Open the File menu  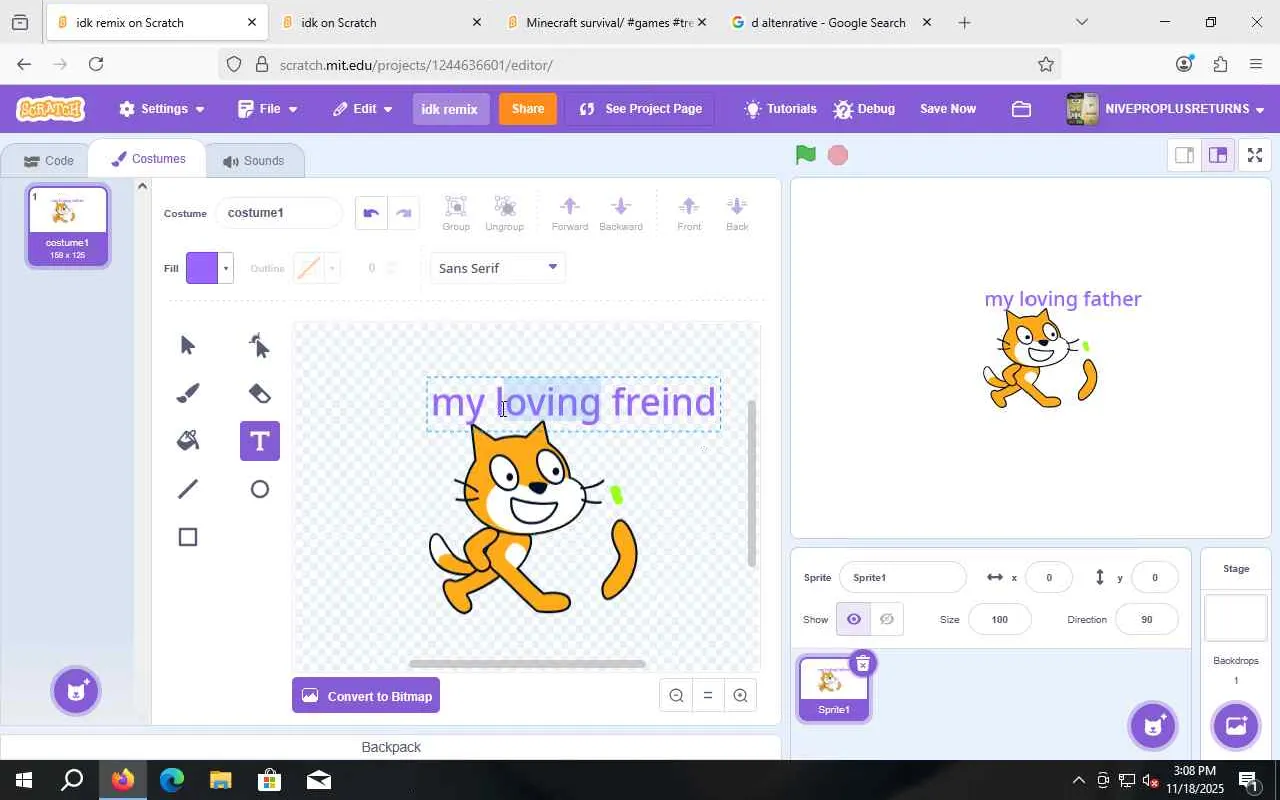pyautogui.click(x=267, y=109)
